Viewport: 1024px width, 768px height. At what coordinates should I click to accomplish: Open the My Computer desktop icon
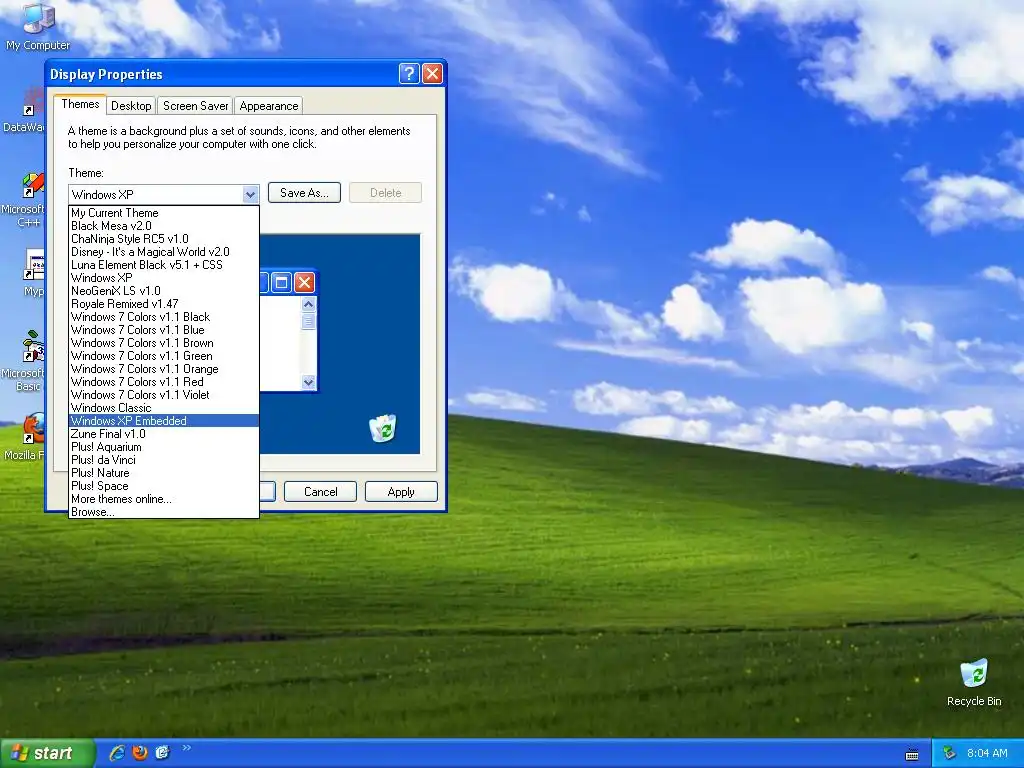(x=38, y=26)
